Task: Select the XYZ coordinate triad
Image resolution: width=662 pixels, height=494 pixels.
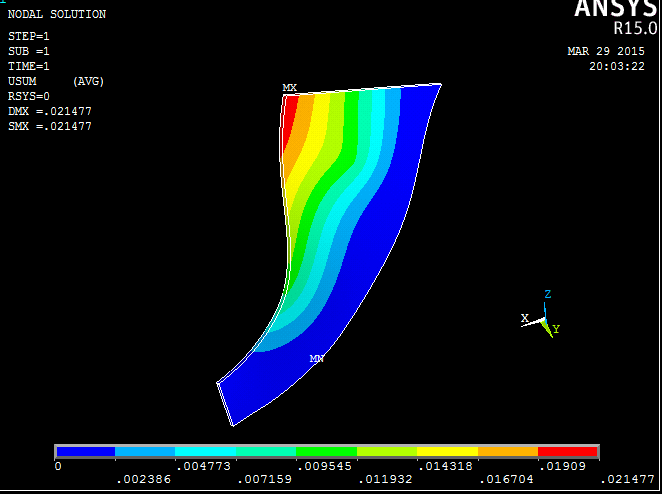Action: coord(540,314)
